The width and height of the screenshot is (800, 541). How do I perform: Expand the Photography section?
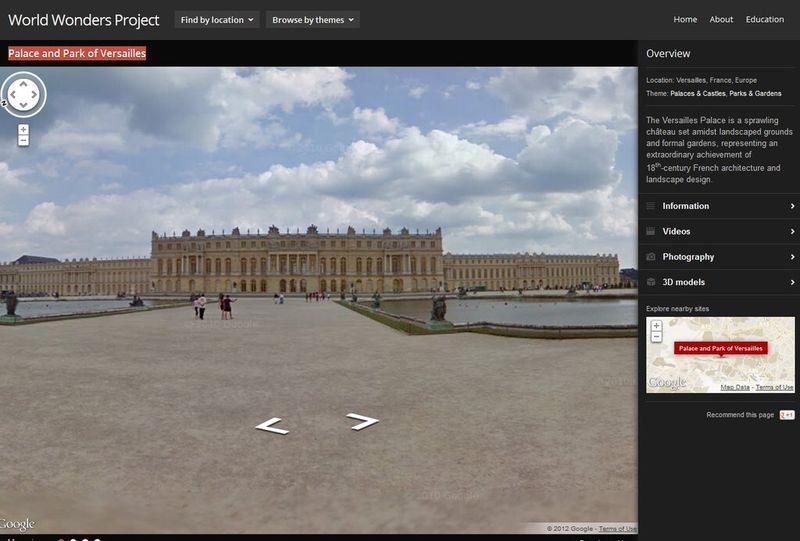click(719, 257)
